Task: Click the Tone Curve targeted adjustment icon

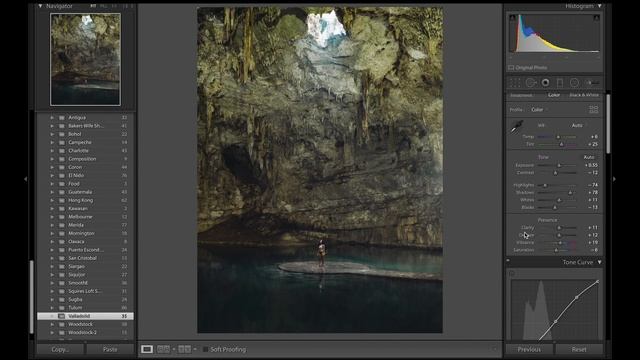Action: (512, 273)
